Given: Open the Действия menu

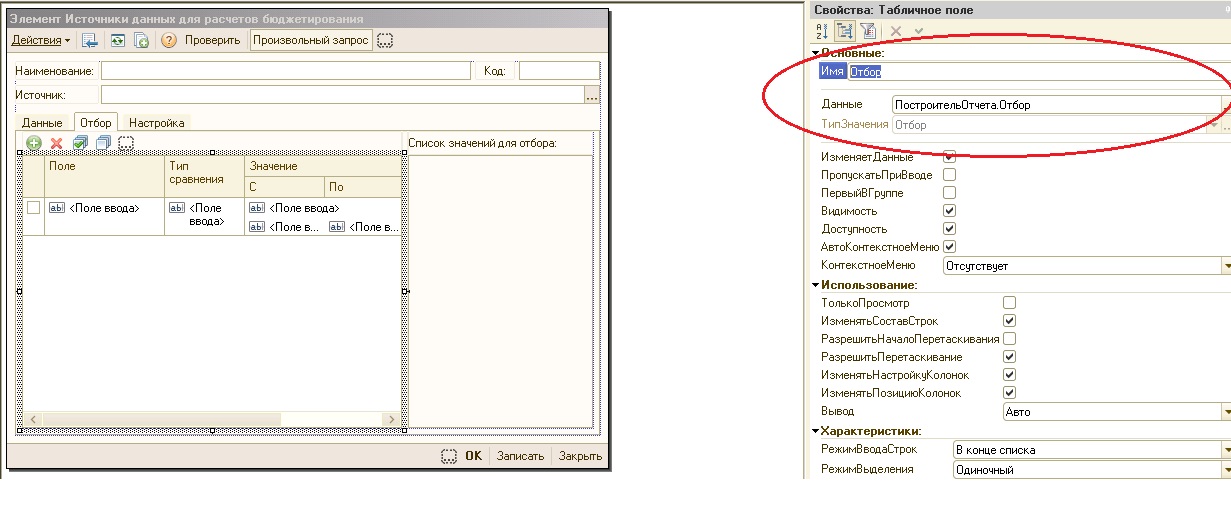Looking at the screenshot, I should pyautogui.click(x=41, y=40).
